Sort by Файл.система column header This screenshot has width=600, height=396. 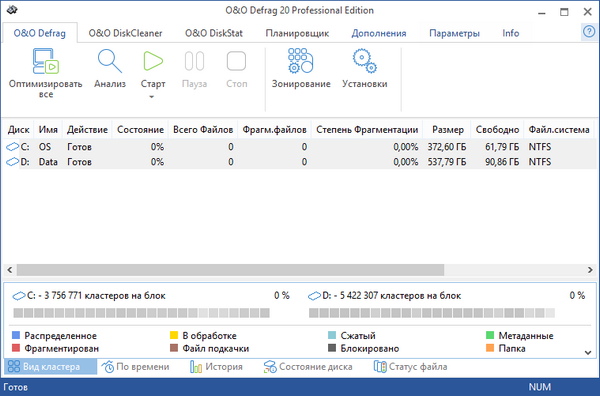pyautogui.click(x=559, y=130)
